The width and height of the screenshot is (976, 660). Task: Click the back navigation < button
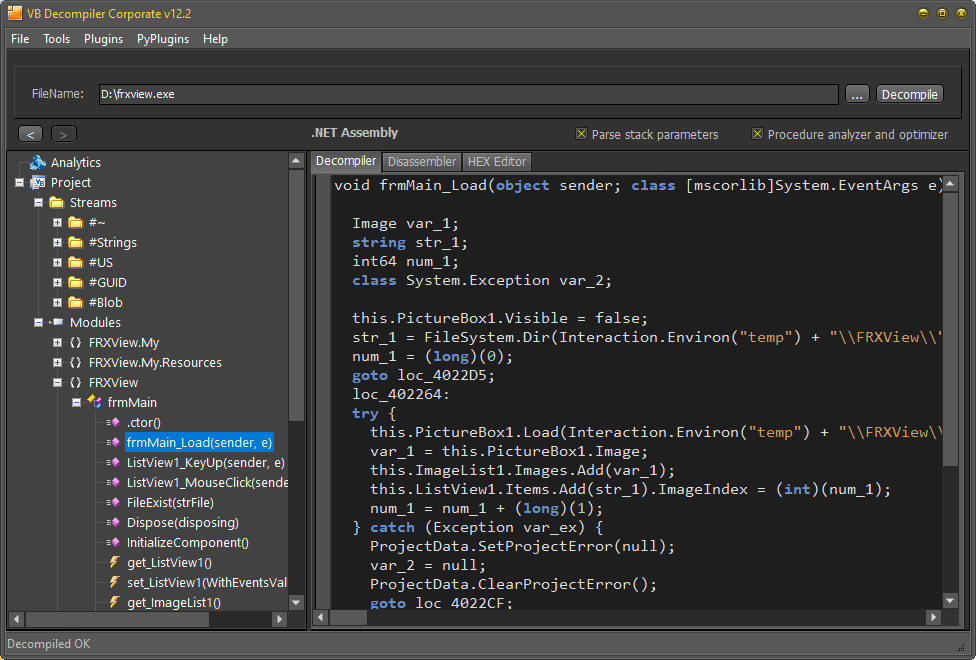click(30, 134)
